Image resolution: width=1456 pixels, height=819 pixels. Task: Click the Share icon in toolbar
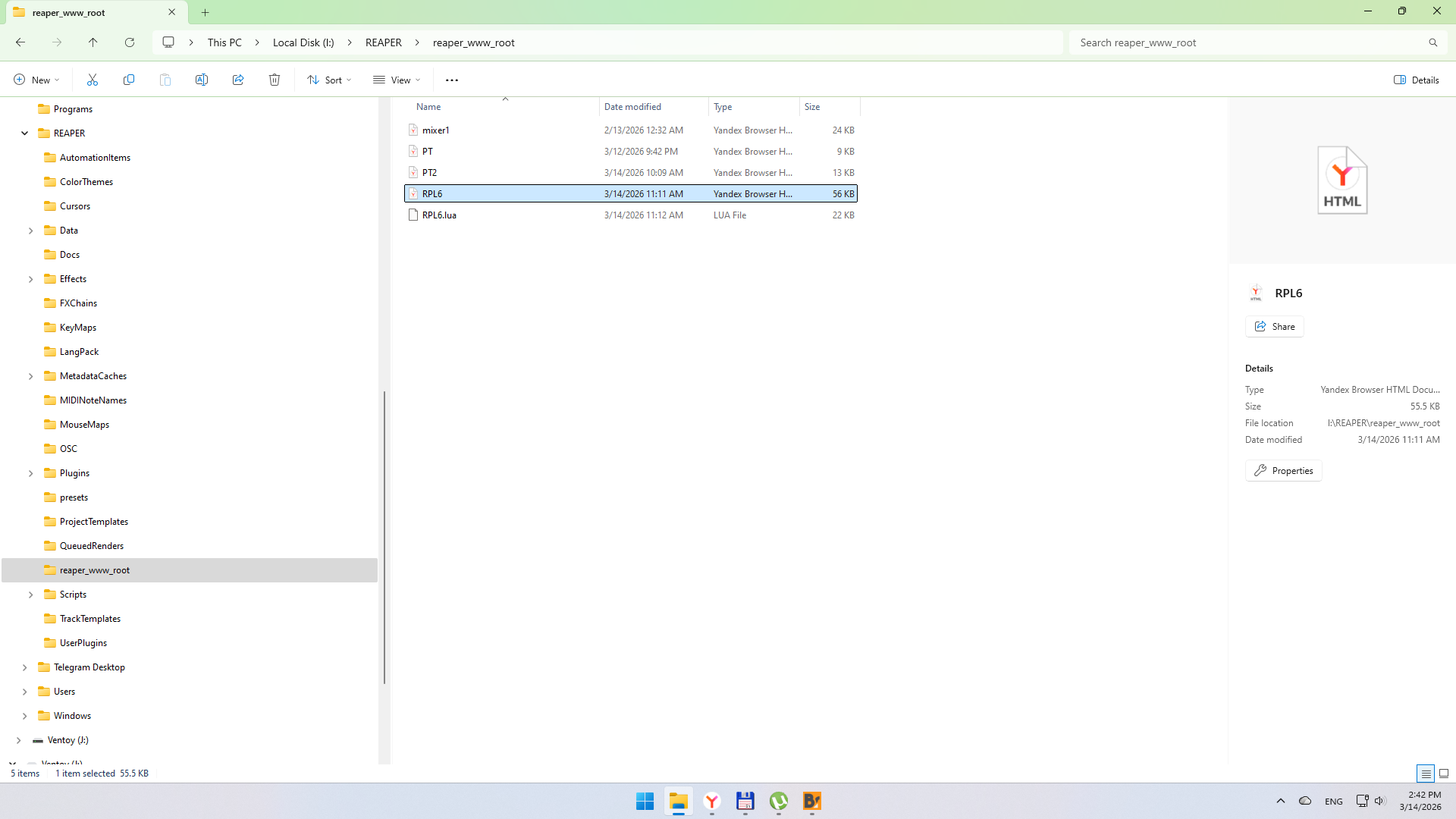click(238, 80)
